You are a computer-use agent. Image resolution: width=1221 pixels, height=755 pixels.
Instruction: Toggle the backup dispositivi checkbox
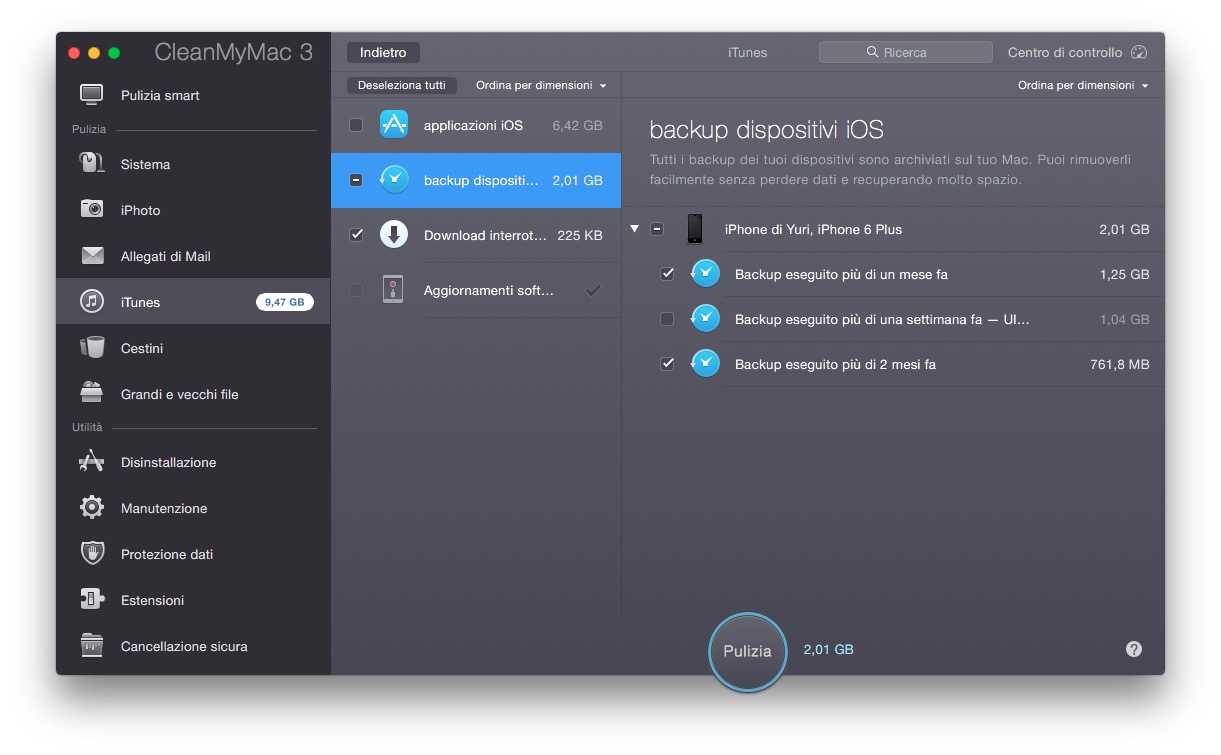coord(356,180)
